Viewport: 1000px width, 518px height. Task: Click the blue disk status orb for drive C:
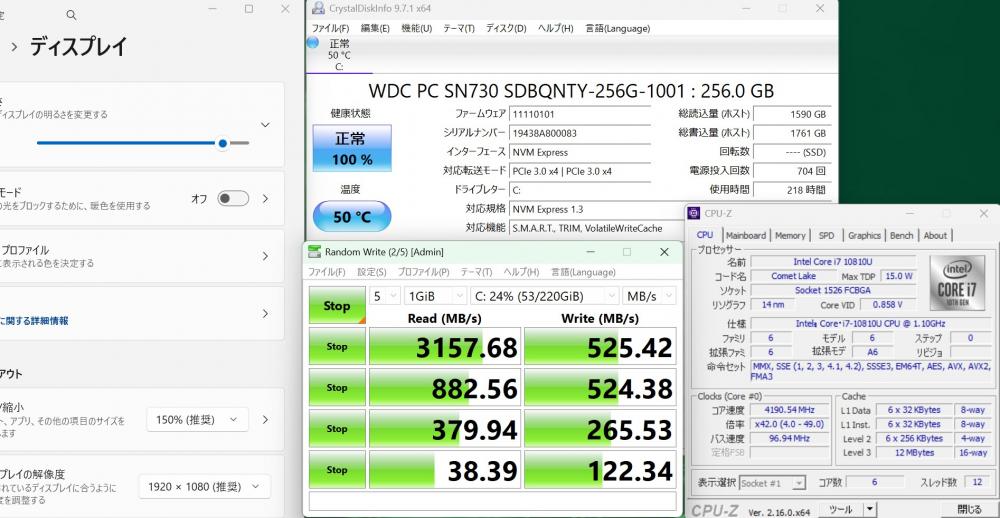[312, 43]
